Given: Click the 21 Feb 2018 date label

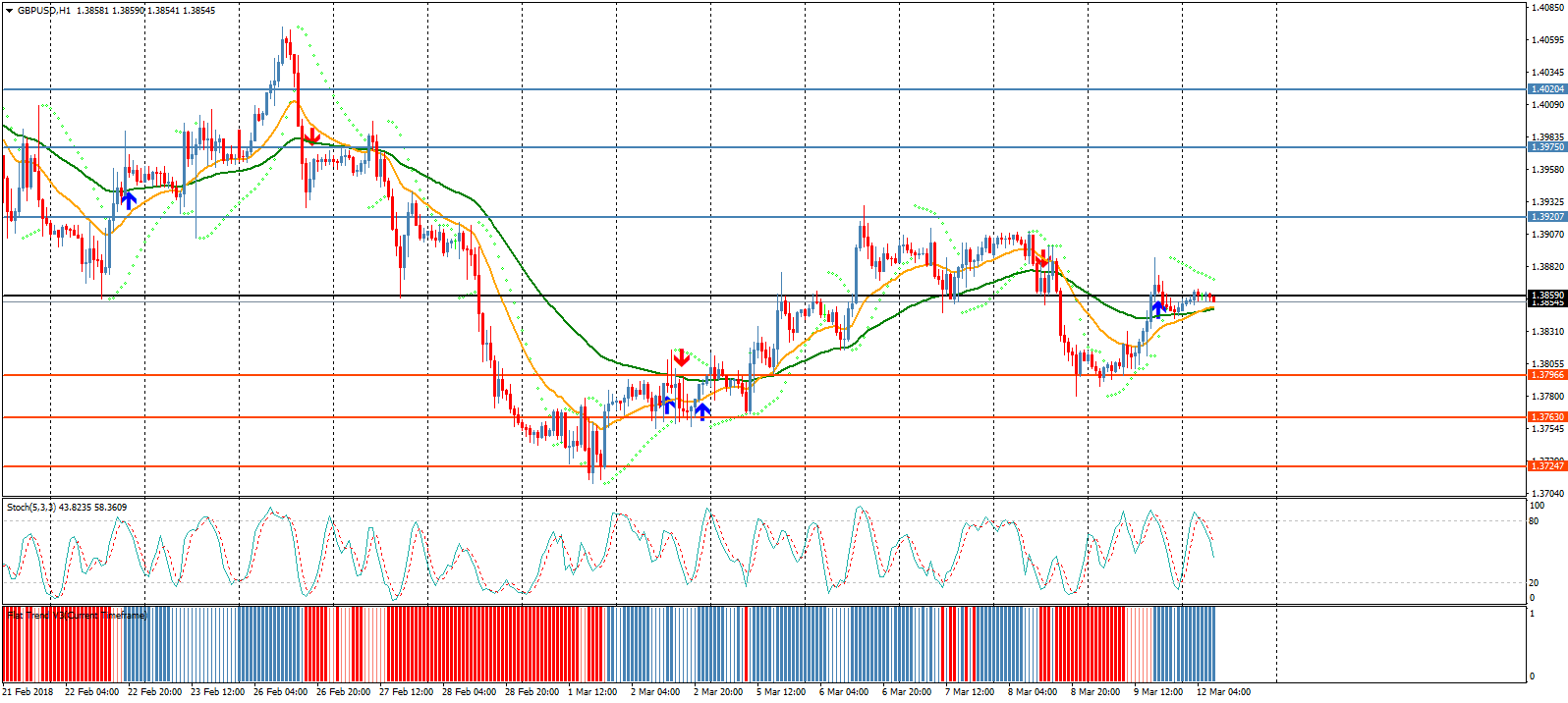Looking at the screenshot, I should [28, 692].
